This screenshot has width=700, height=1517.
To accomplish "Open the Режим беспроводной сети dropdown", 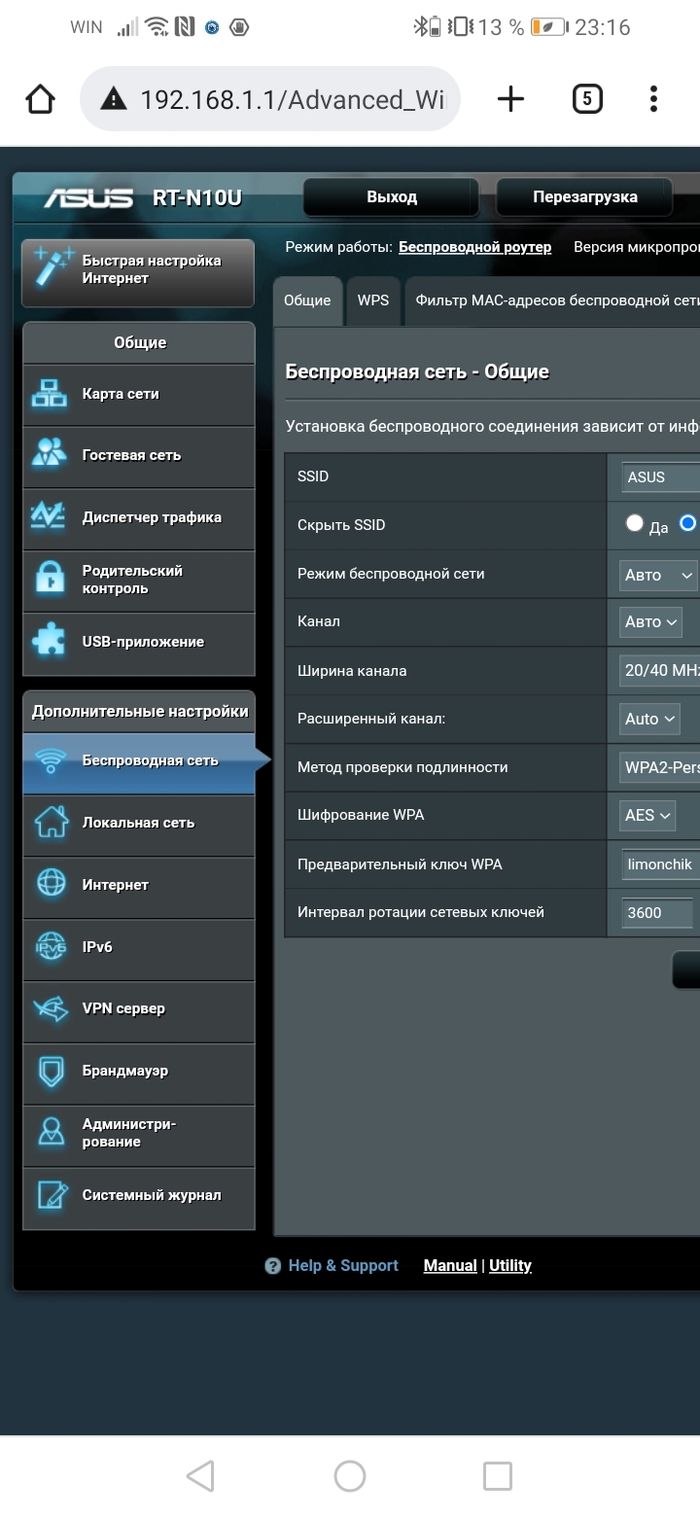I will click(658, 575).
